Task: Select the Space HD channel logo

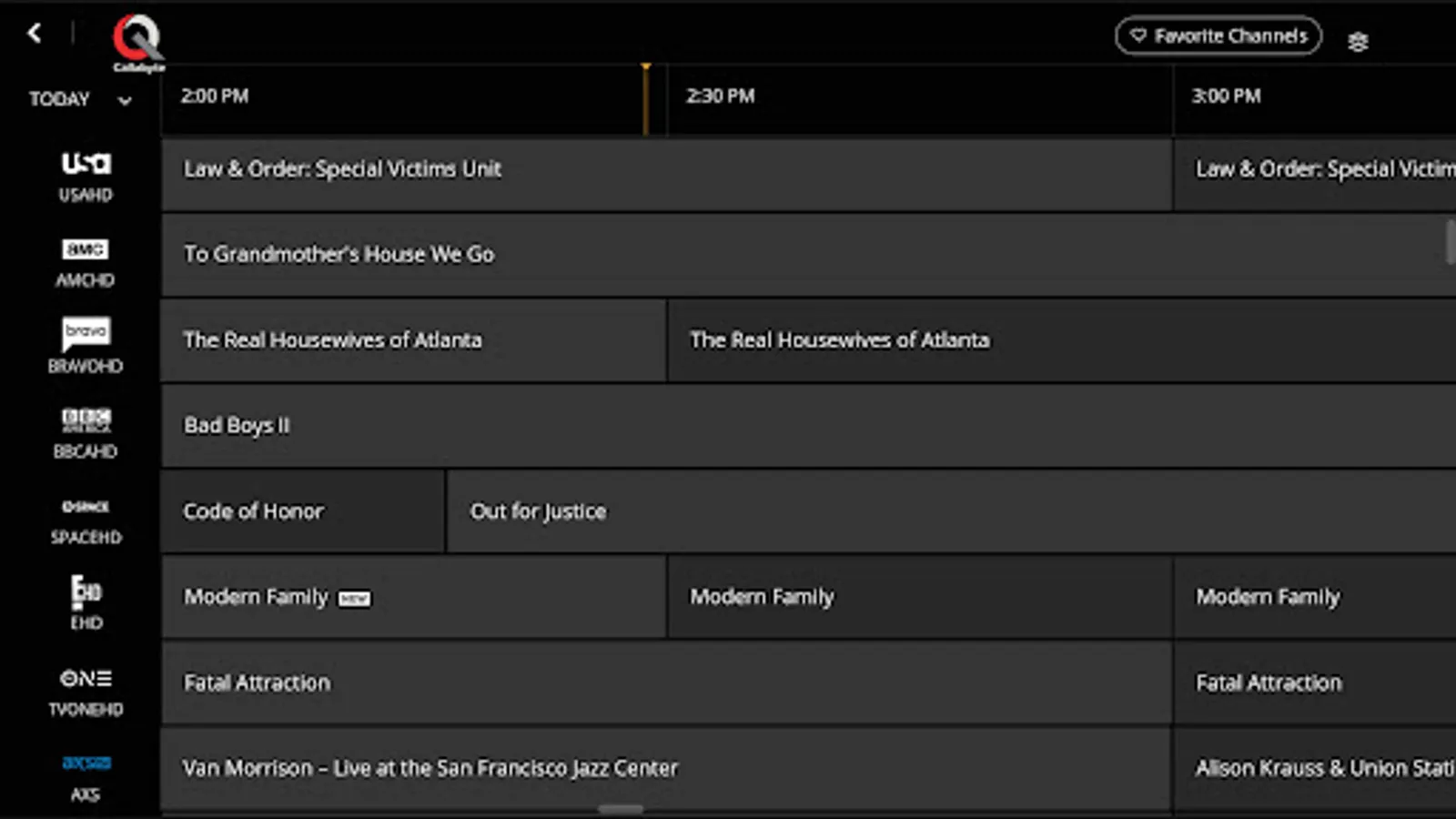Action: tap(86, 507)
